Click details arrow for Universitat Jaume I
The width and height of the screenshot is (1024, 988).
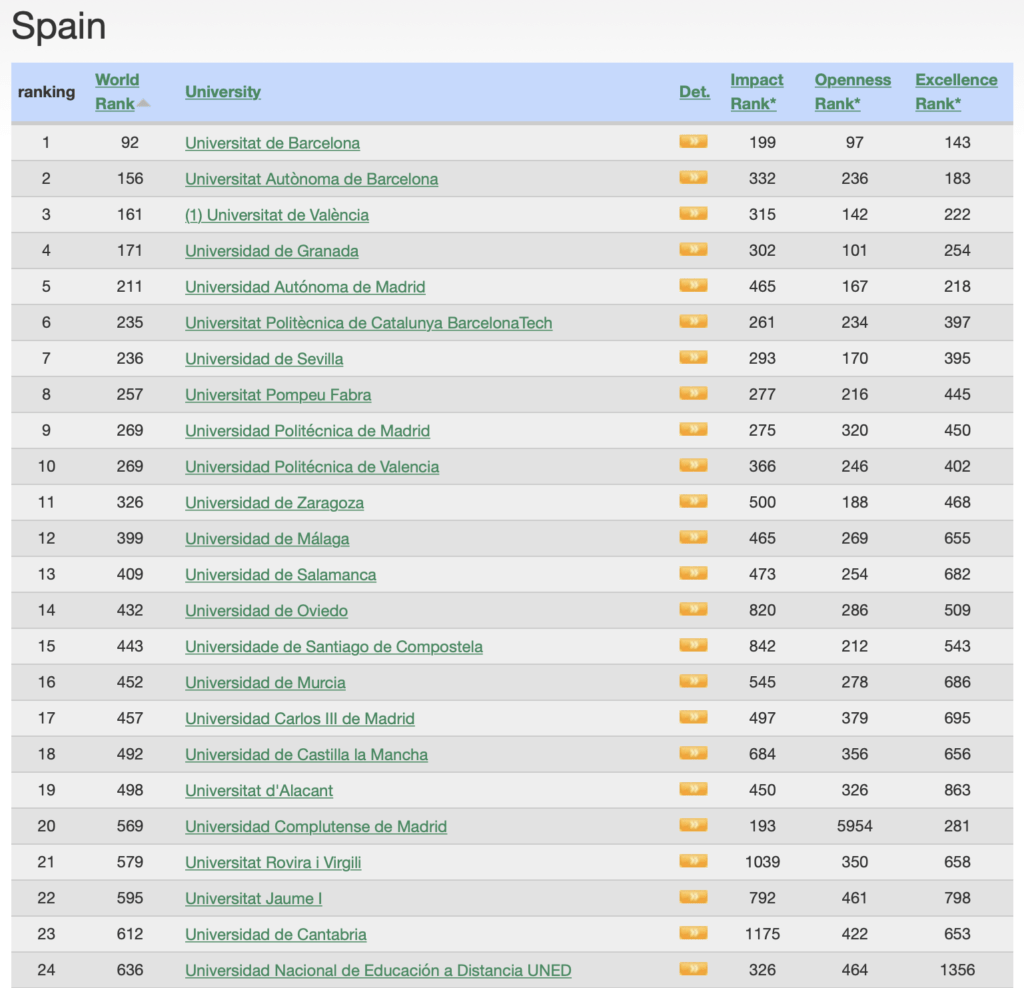pyautogui.click(x=693, y=896)
